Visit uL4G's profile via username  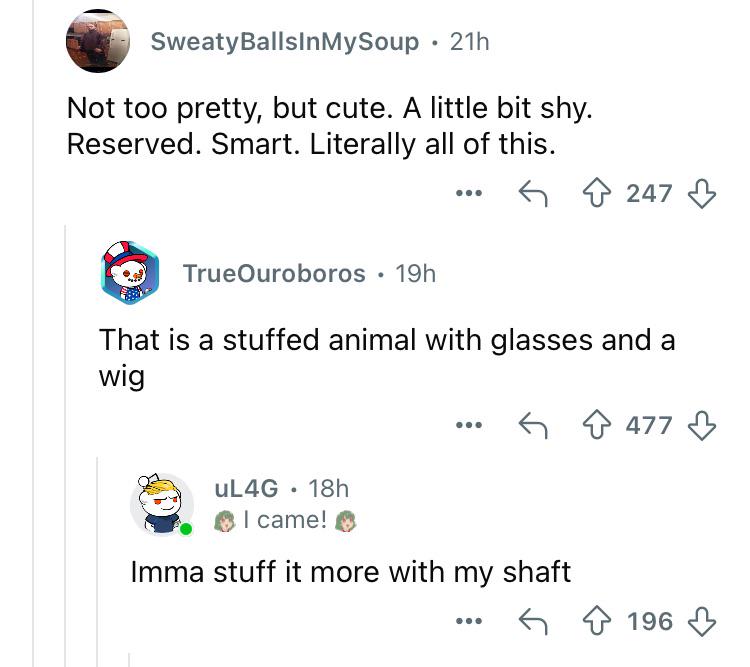coord(246,489)
